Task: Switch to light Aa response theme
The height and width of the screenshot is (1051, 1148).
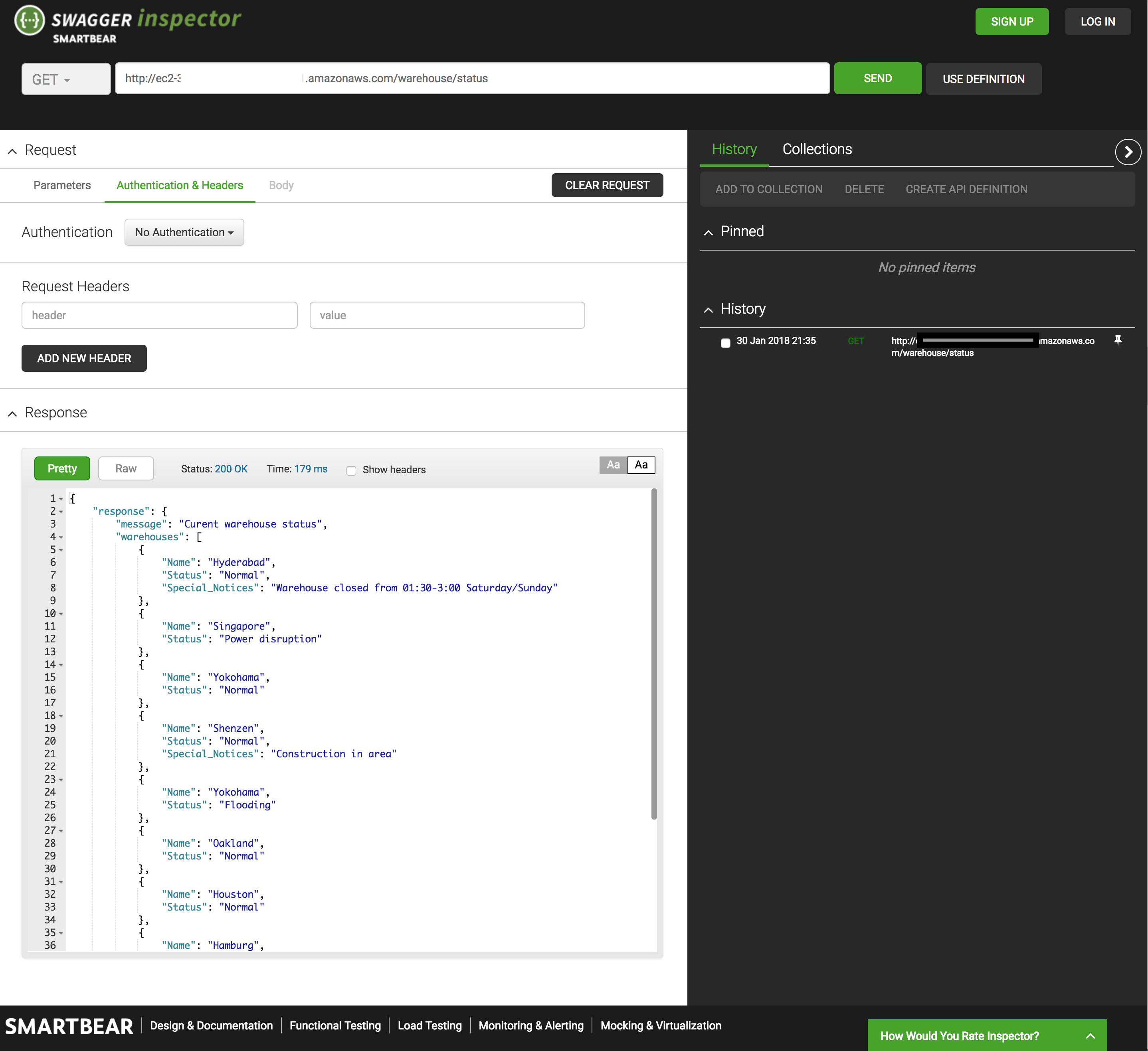Action: (x=641, y=465)
